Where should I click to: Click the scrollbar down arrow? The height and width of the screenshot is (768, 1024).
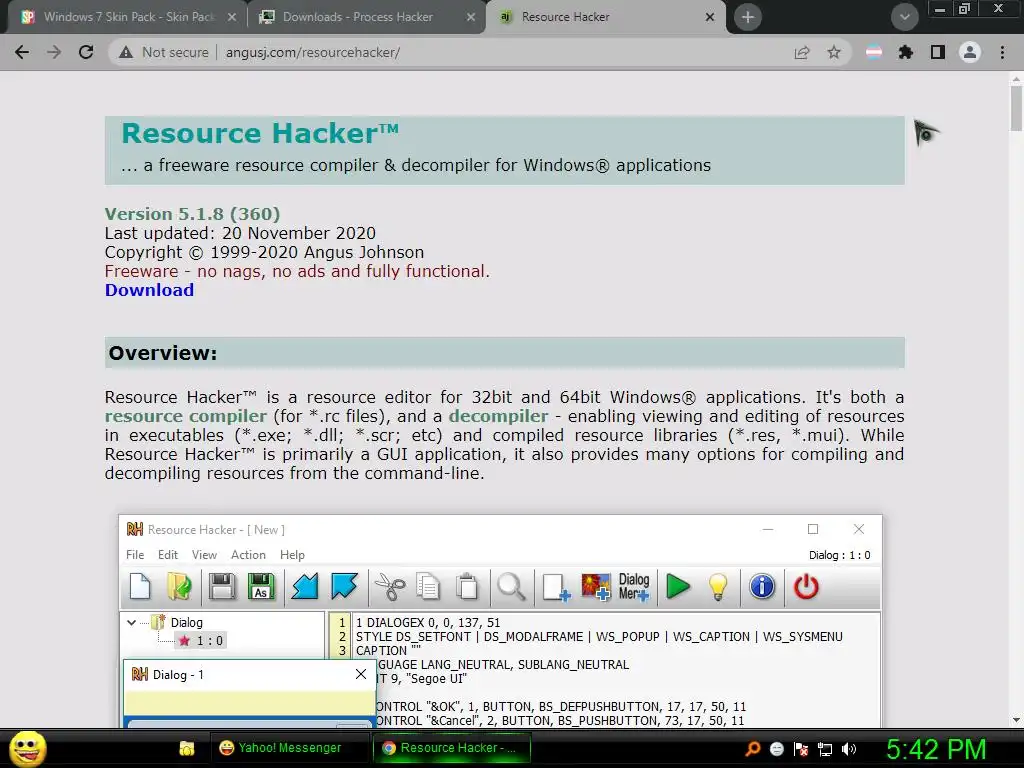tap(1016, 720)
